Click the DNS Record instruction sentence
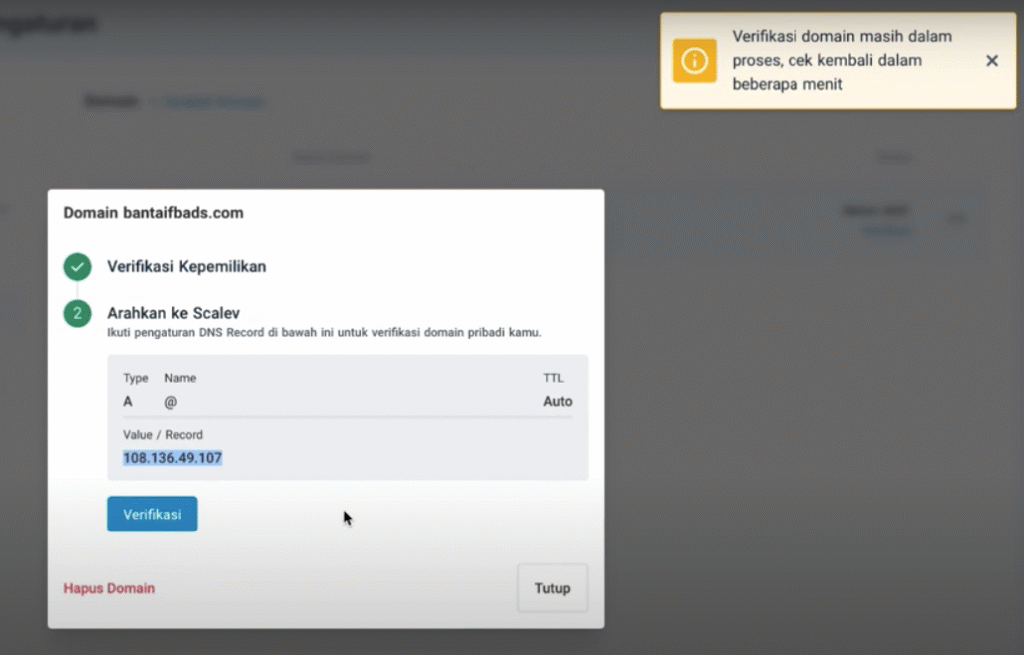The width and height of the screenshot is (1024, 655). [x=325, y=332]
